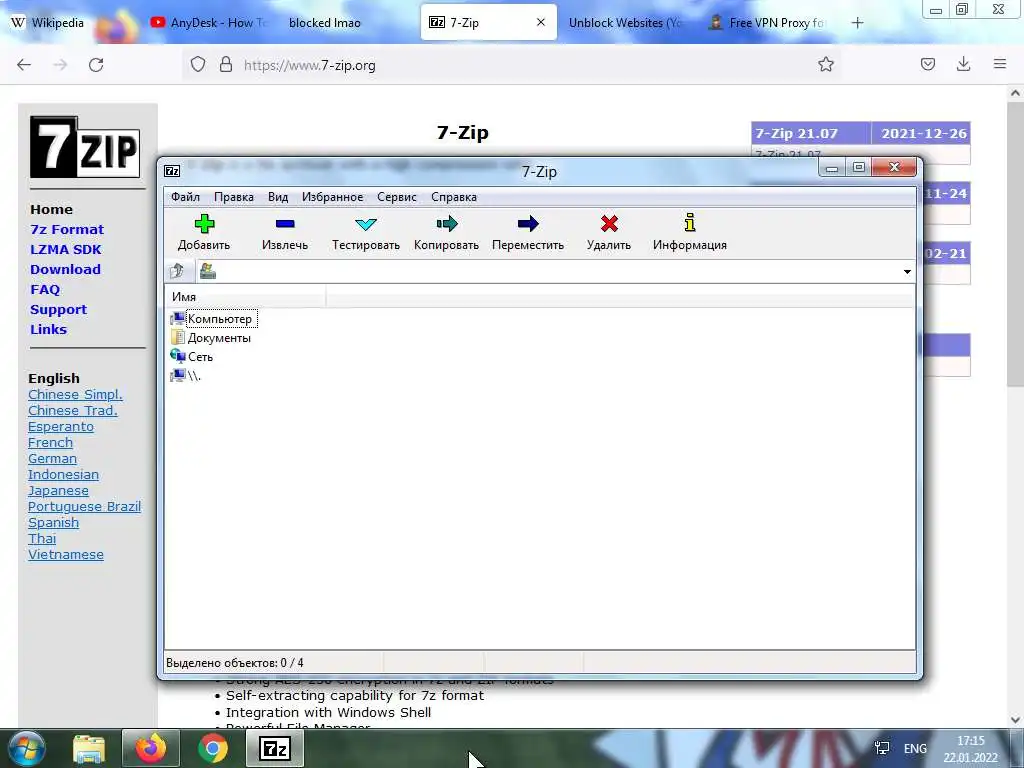Reload the page in Firefox
The height and width of the screenshot is (768, 1024).
96,65
